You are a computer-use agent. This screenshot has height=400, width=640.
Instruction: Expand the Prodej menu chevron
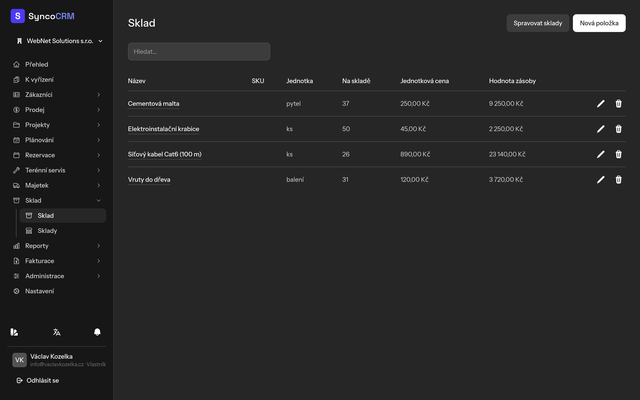(98, 110)
